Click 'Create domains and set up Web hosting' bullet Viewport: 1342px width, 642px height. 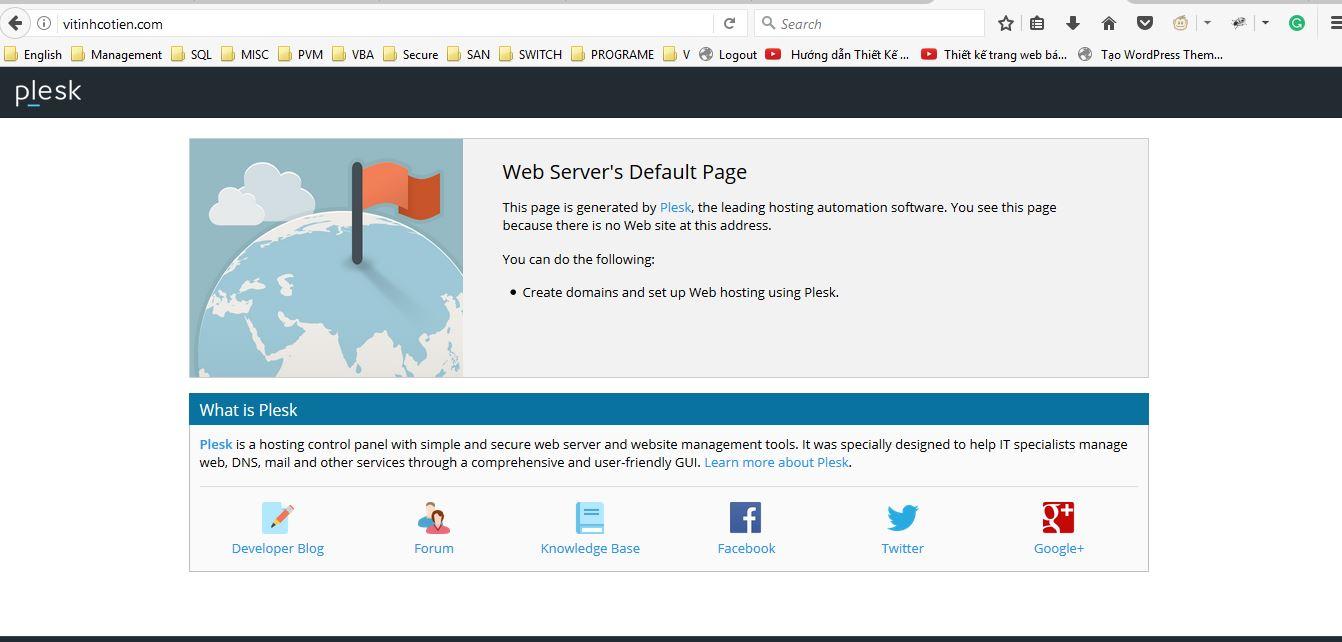[680, 292]
